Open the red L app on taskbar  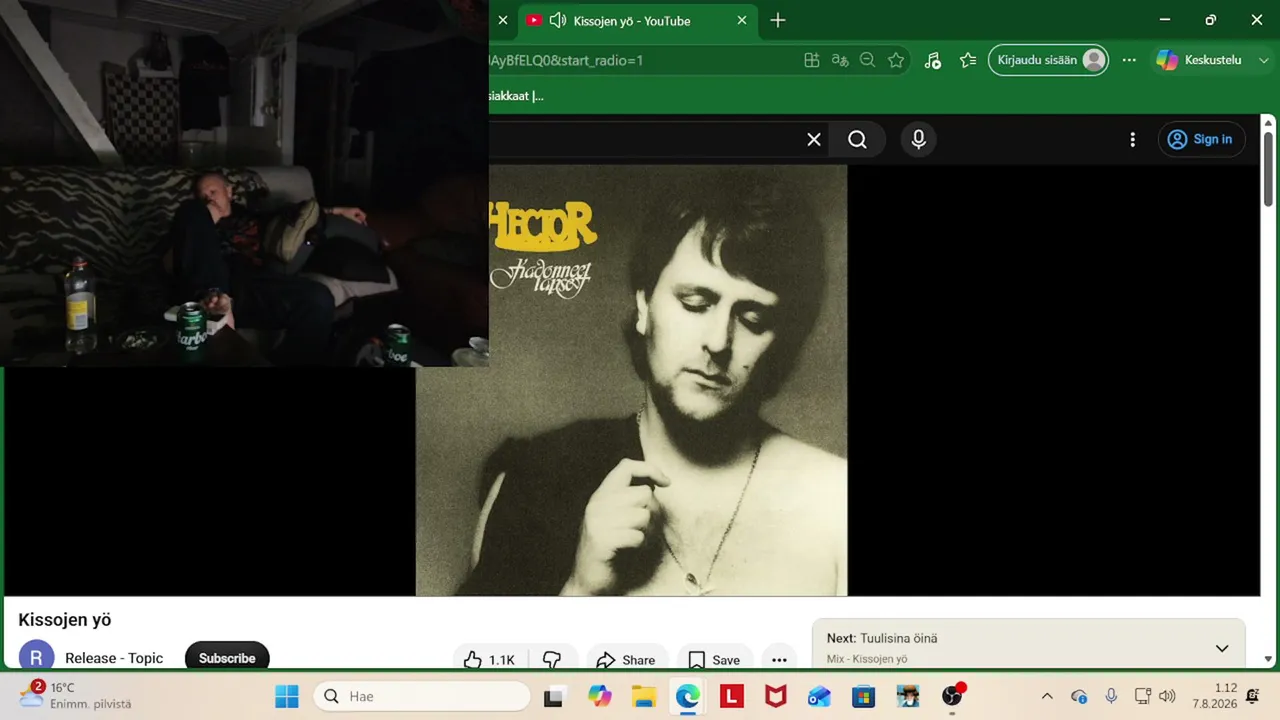[732, 696]
